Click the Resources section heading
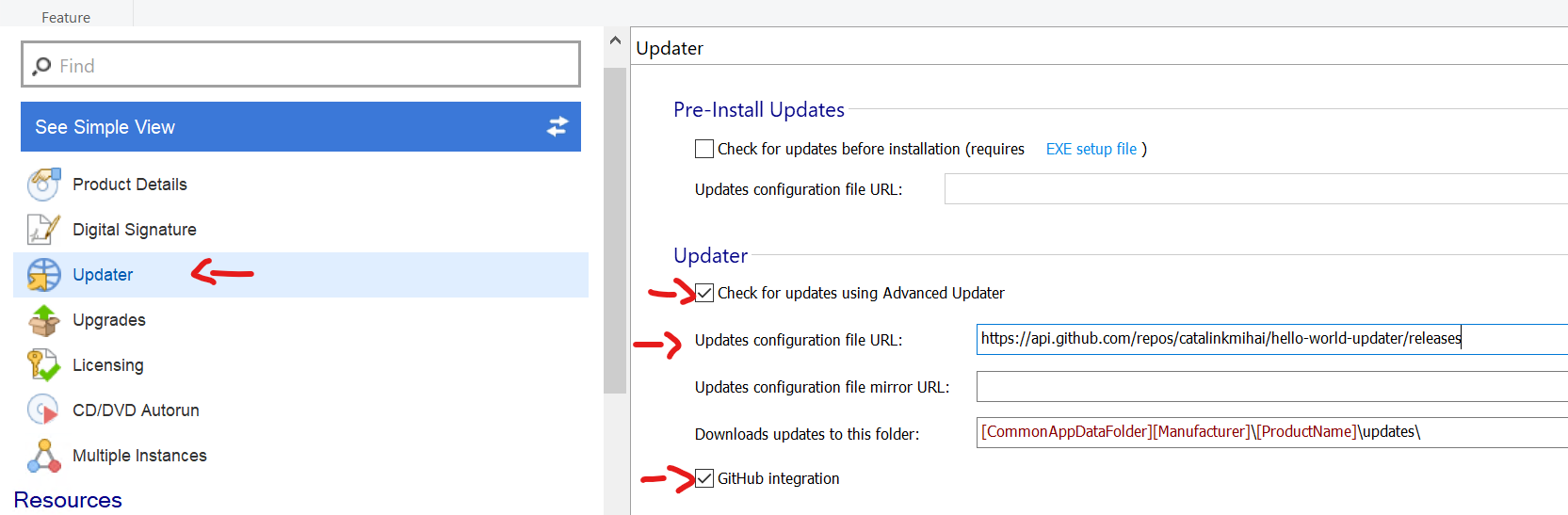This screenshot has width=1568, height=515. coord(68,500)
